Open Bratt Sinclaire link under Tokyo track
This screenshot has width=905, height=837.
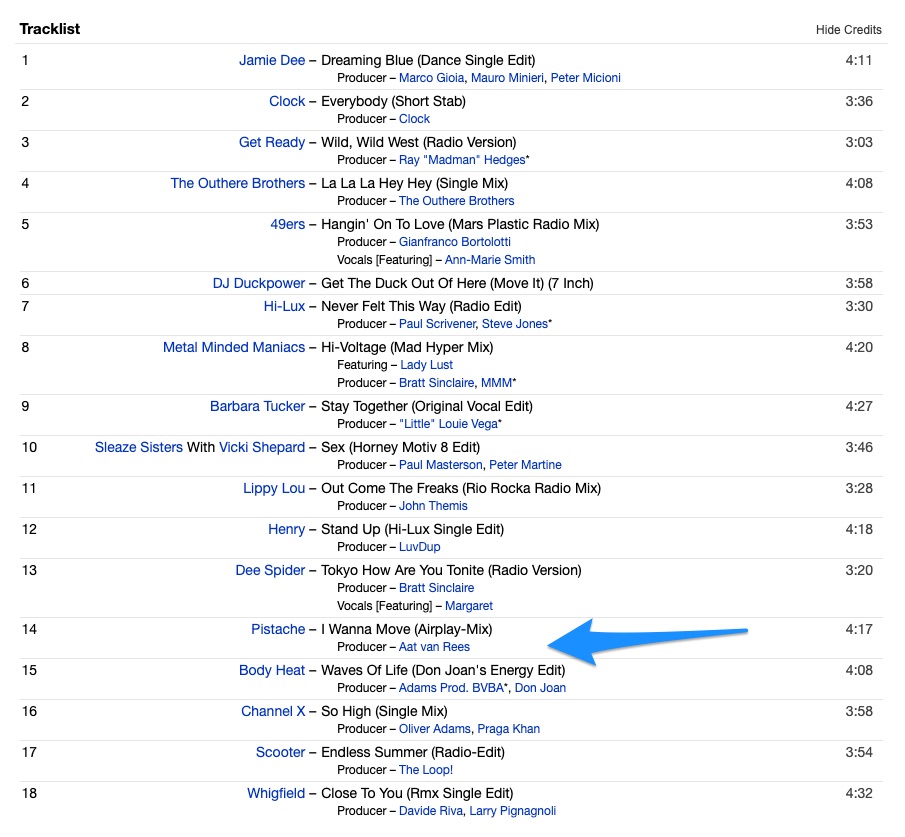436,588
